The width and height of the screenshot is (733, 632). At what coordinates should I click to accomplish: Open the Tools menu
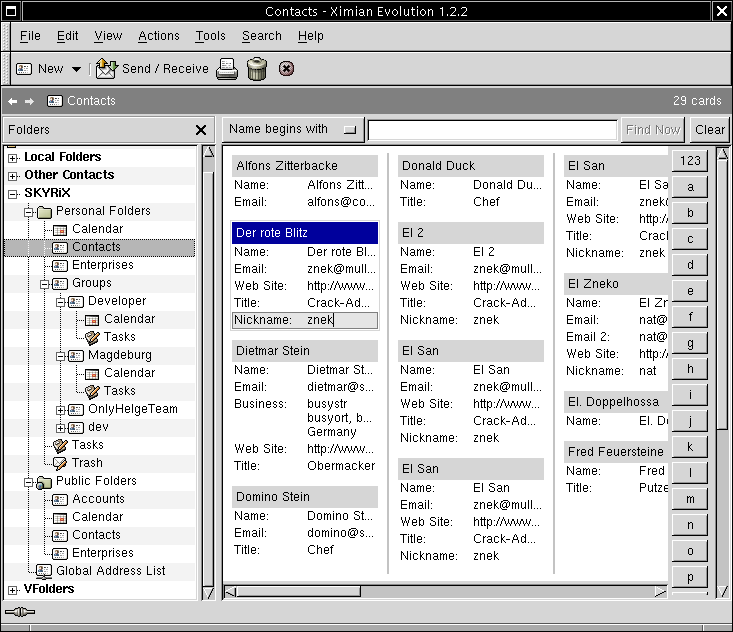pos(210,36)
